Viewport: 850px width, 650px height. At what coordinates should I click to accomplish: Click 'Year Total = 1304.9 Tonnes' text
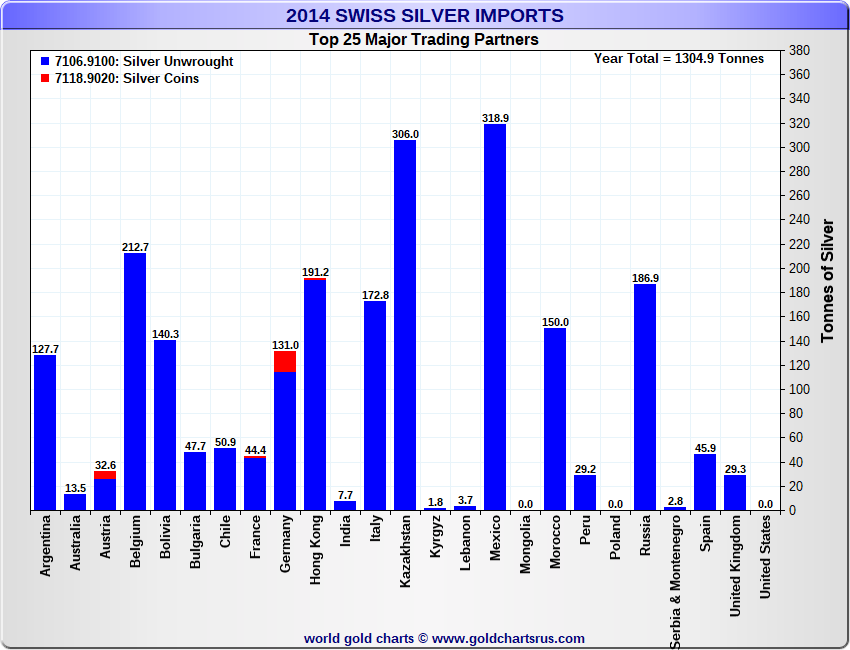point(679,59)
